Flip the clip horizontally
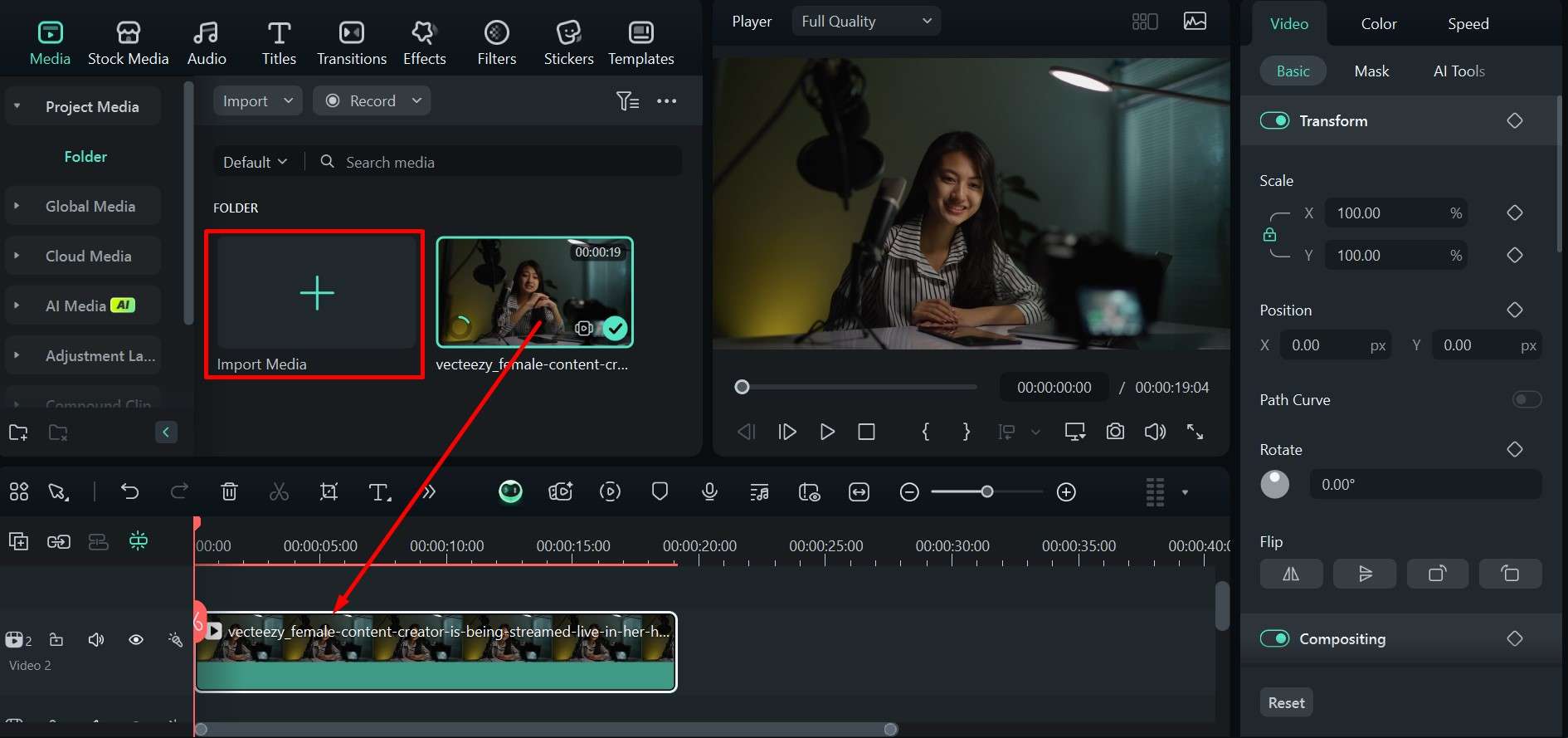 pyautogui.click(x=1291, y=574)
